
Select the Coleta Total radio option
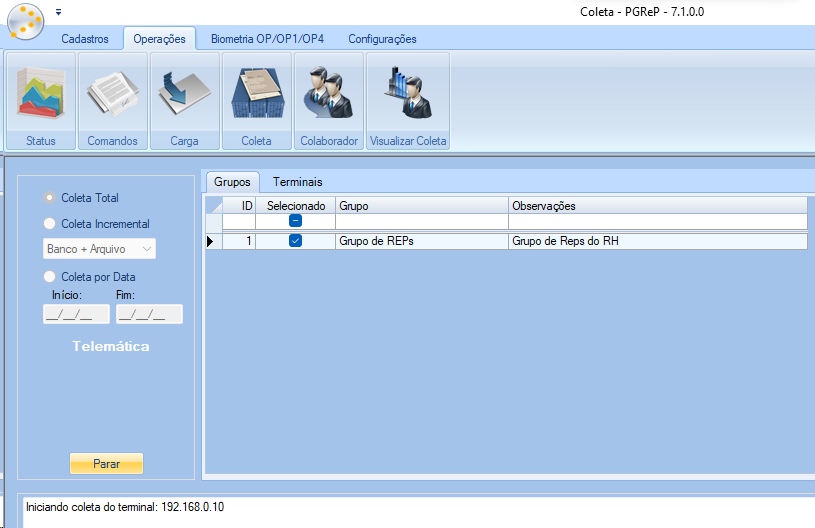[50, 198]
